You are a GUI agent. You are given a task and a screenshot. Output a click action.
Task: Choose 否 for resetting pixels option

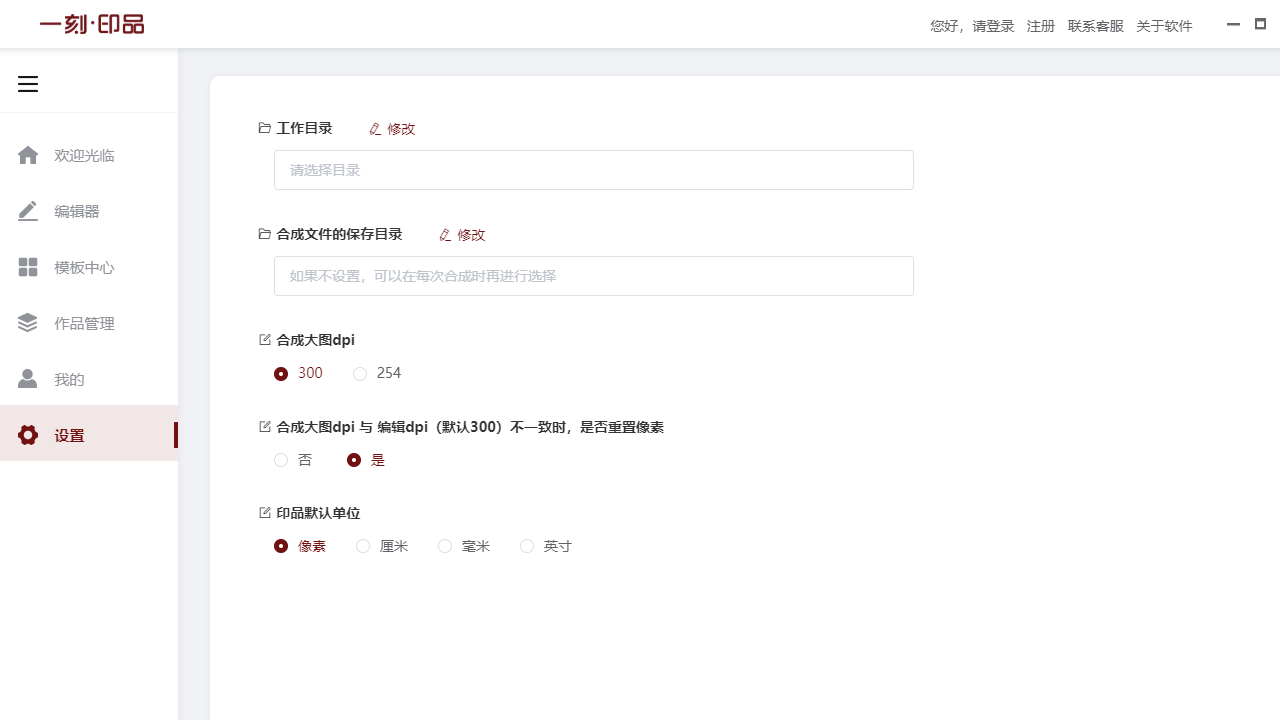point(281,460)
